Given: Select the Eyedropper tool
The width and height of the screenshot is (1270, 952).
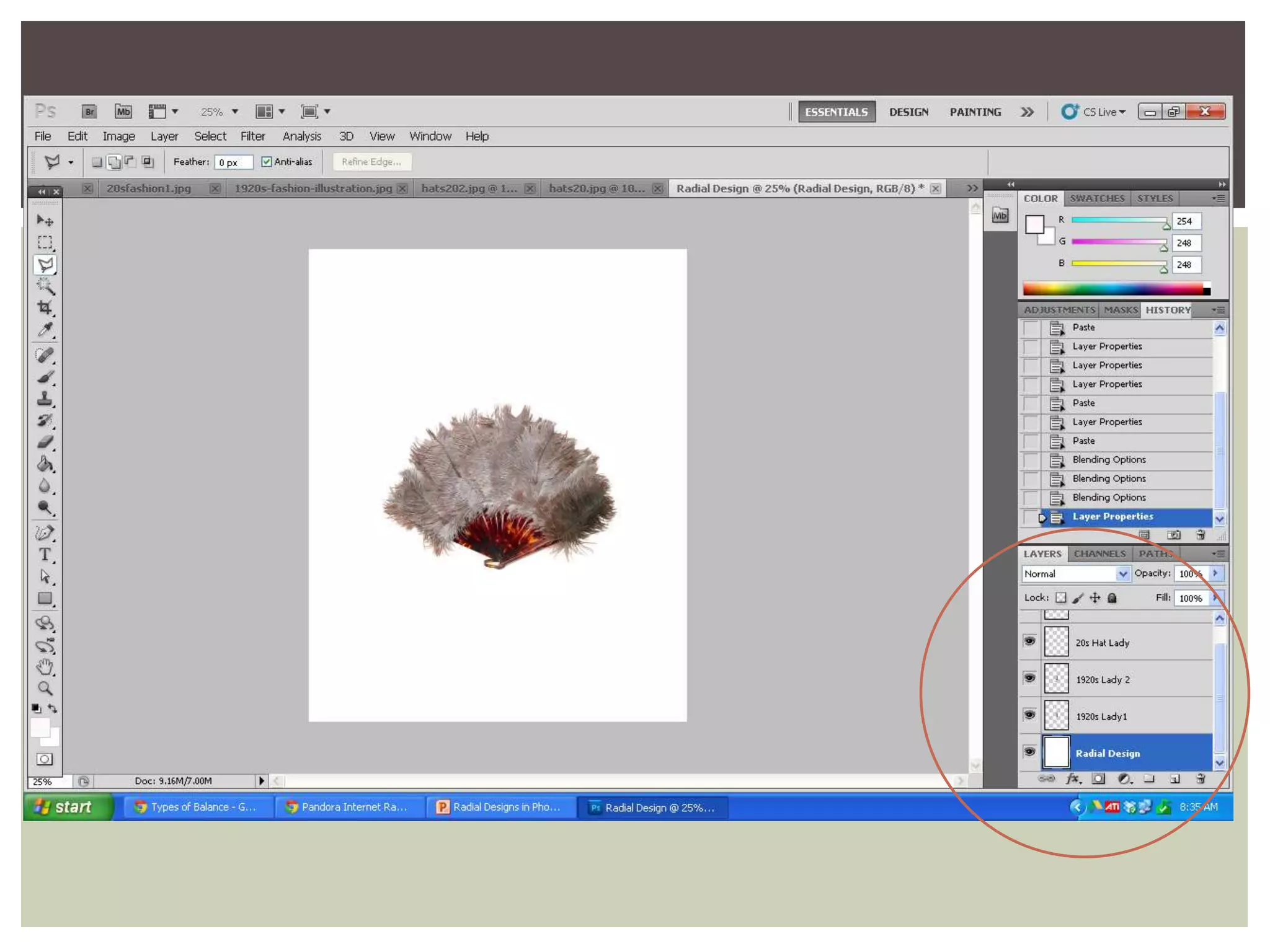Looking at the screenshot, I should coord(45,330).
